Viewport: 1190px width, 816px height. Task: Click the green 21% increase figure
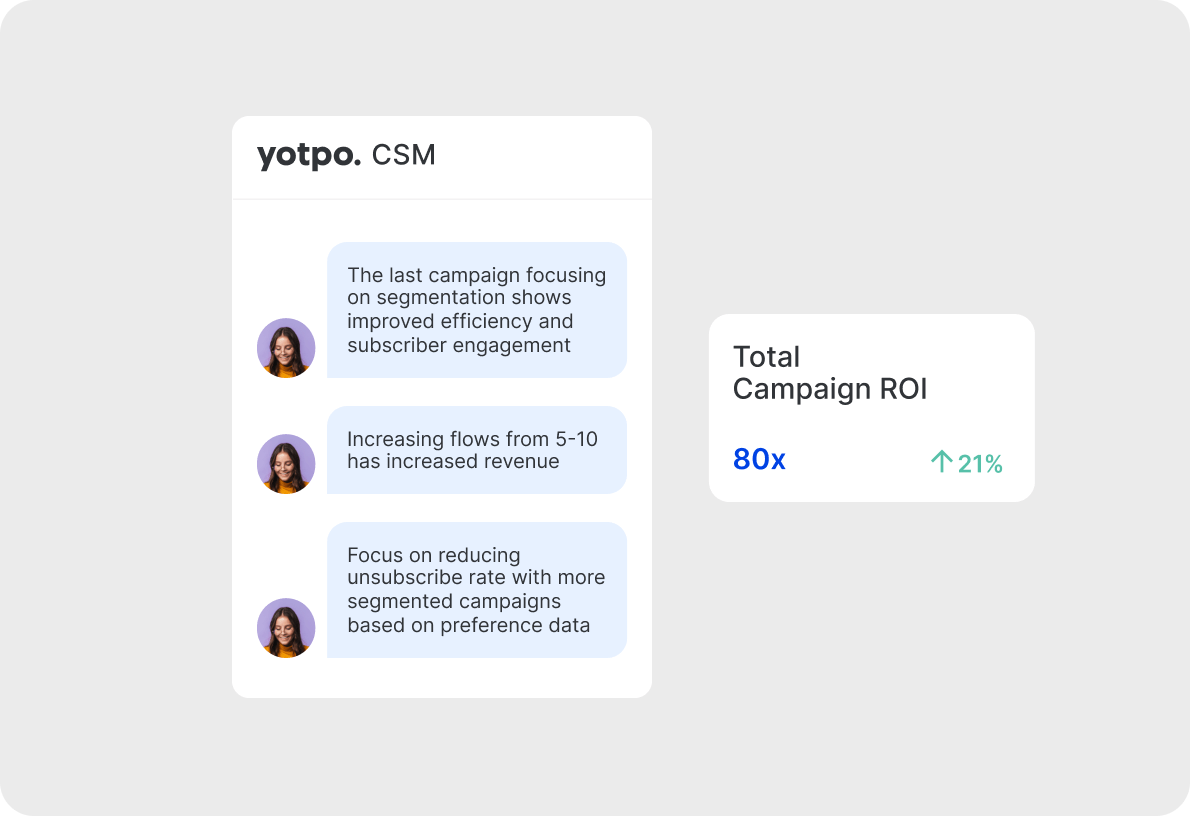(x=980, y=464)
